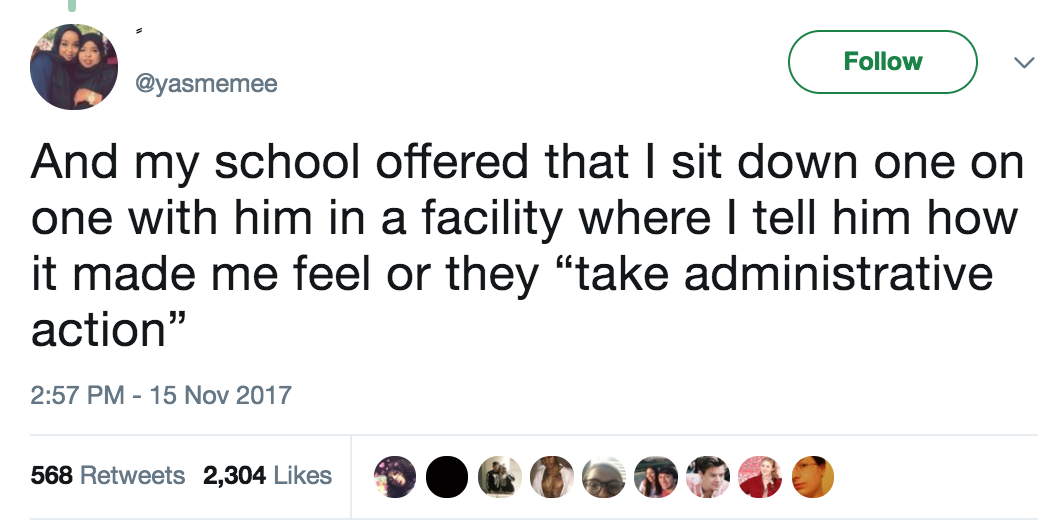Image resolution: width=1064 pixels, height=532 pixels.
Task: Click the sixth liker avatar showing two people
Action: coord(656,477)
